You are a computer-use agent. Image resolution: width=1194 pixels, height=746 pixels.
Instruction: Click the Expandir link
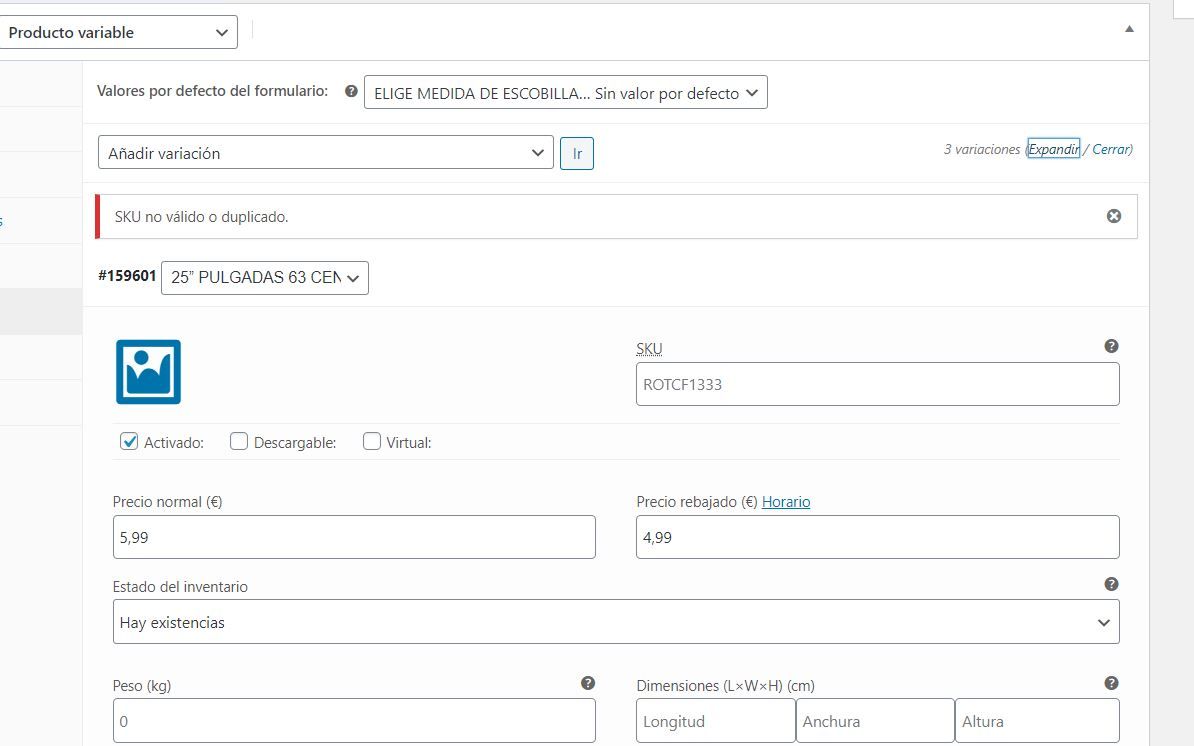coord(1054,149)
